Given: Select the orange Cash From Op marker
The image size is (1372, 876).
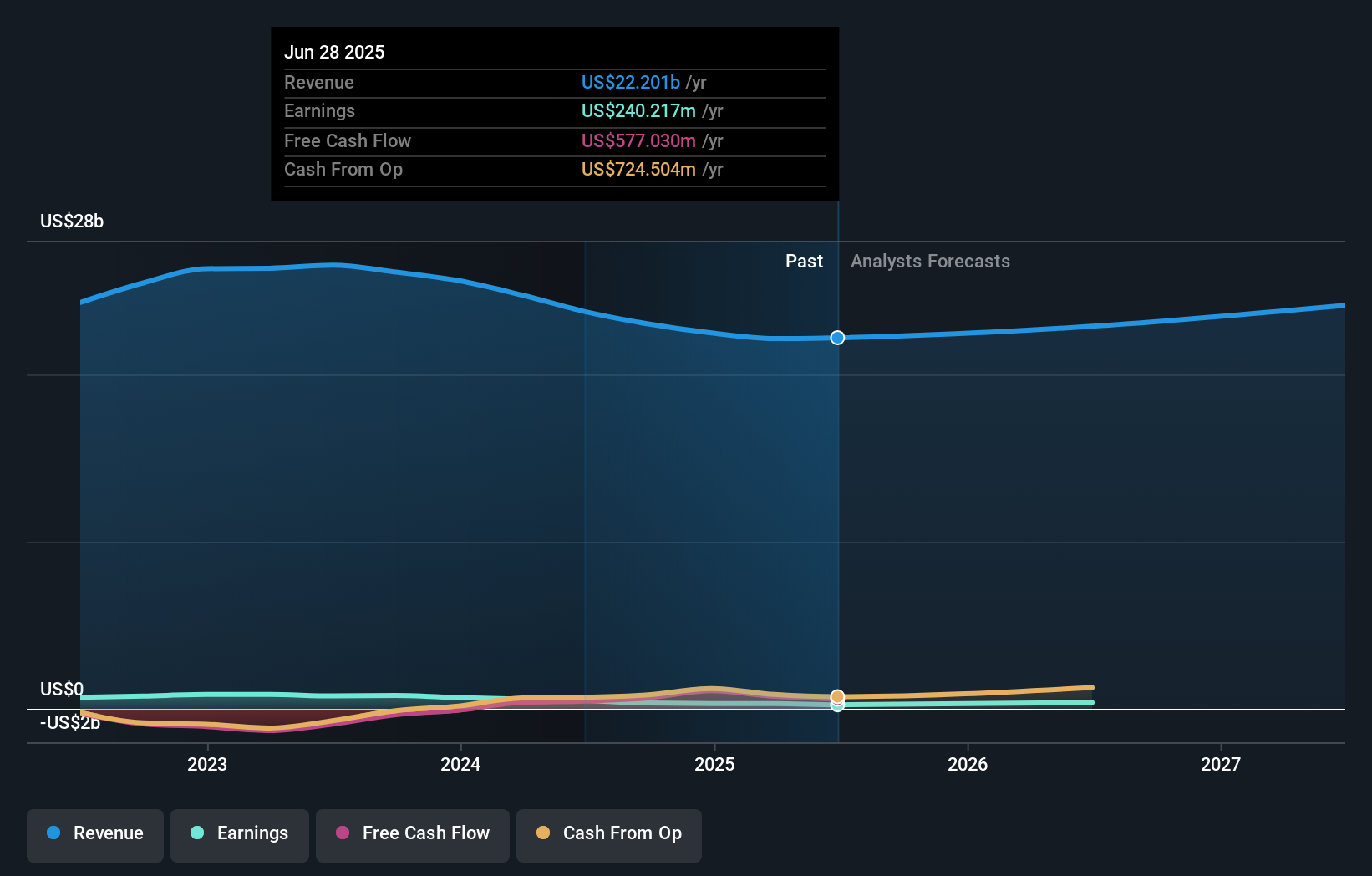Looking at the screenshot, I should tap(837, 695).
